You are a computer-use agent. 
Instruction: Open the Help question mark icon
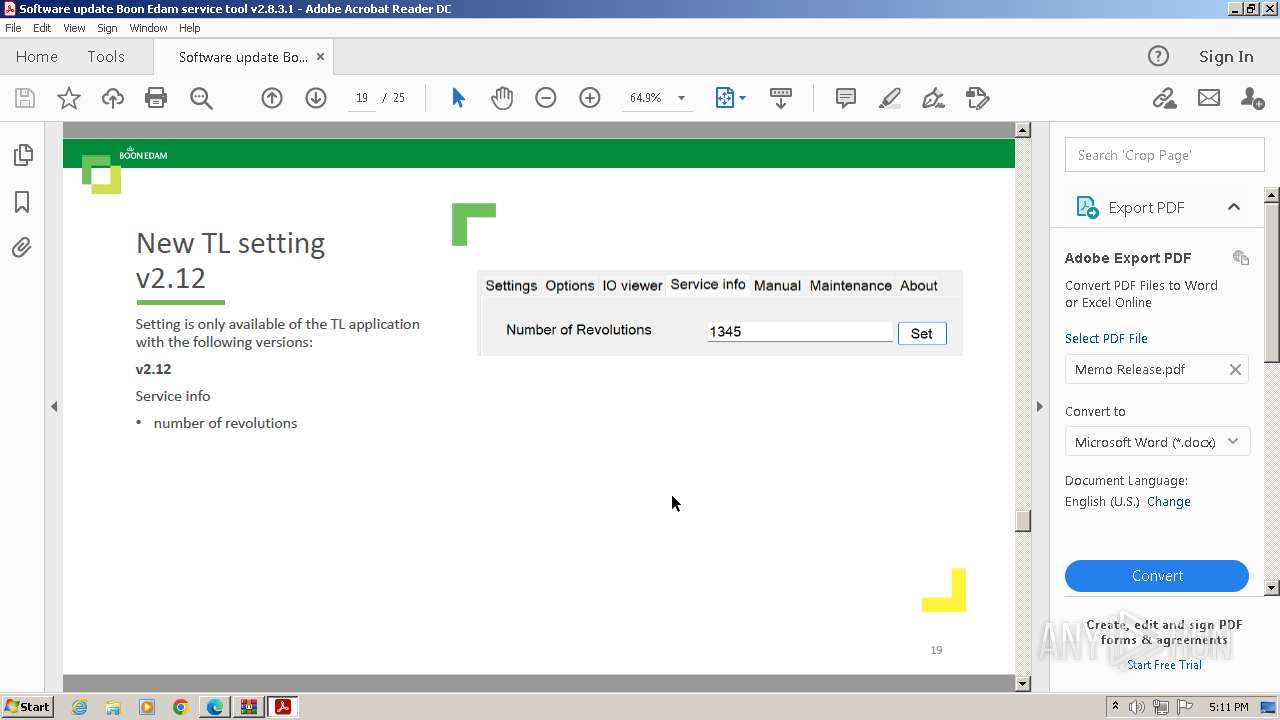pos(1158,56)
